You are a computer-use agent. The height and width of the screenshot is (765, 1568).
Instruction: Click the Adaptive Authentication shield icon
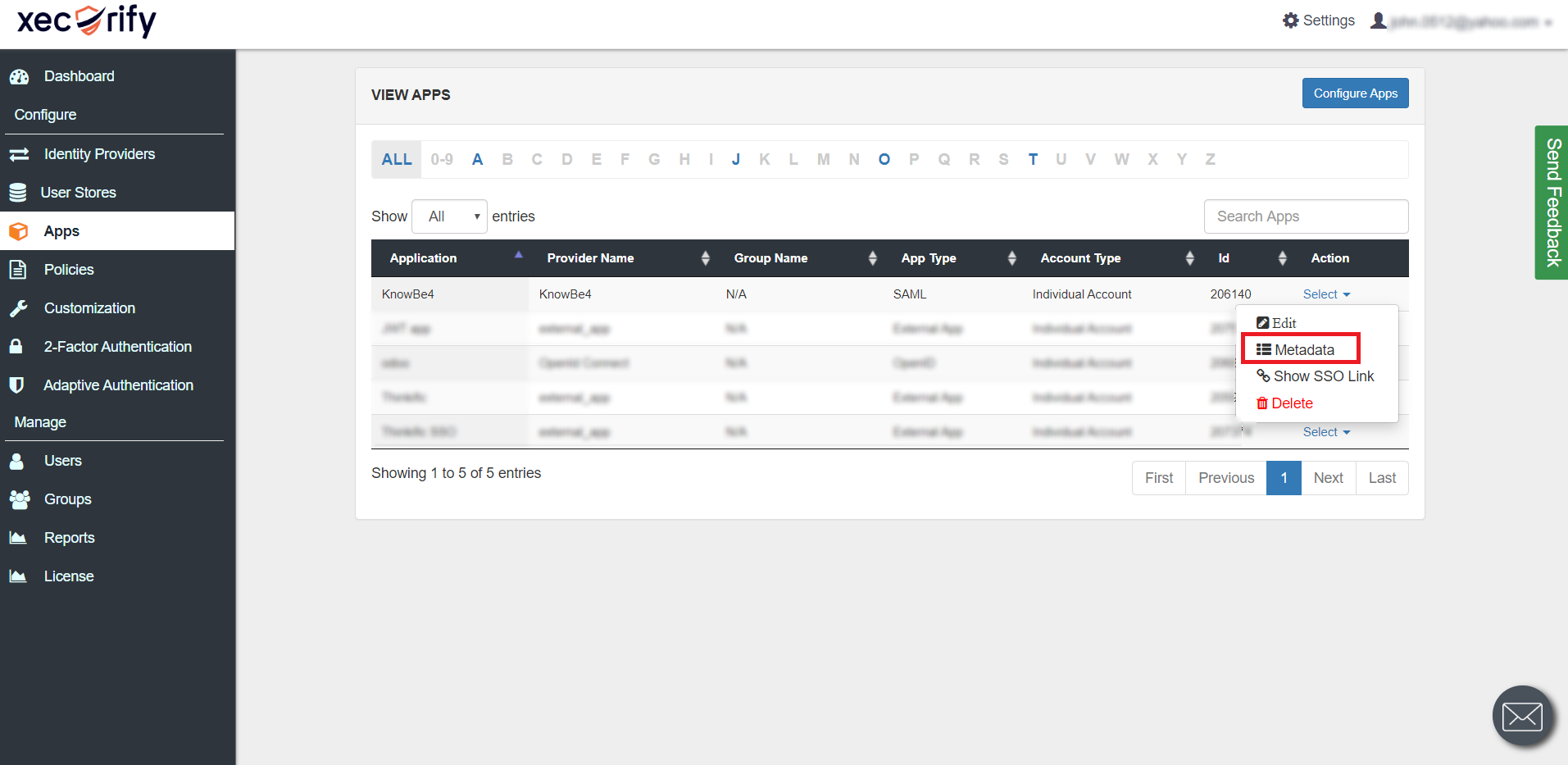pyautogui.click(x=16, y=385)
